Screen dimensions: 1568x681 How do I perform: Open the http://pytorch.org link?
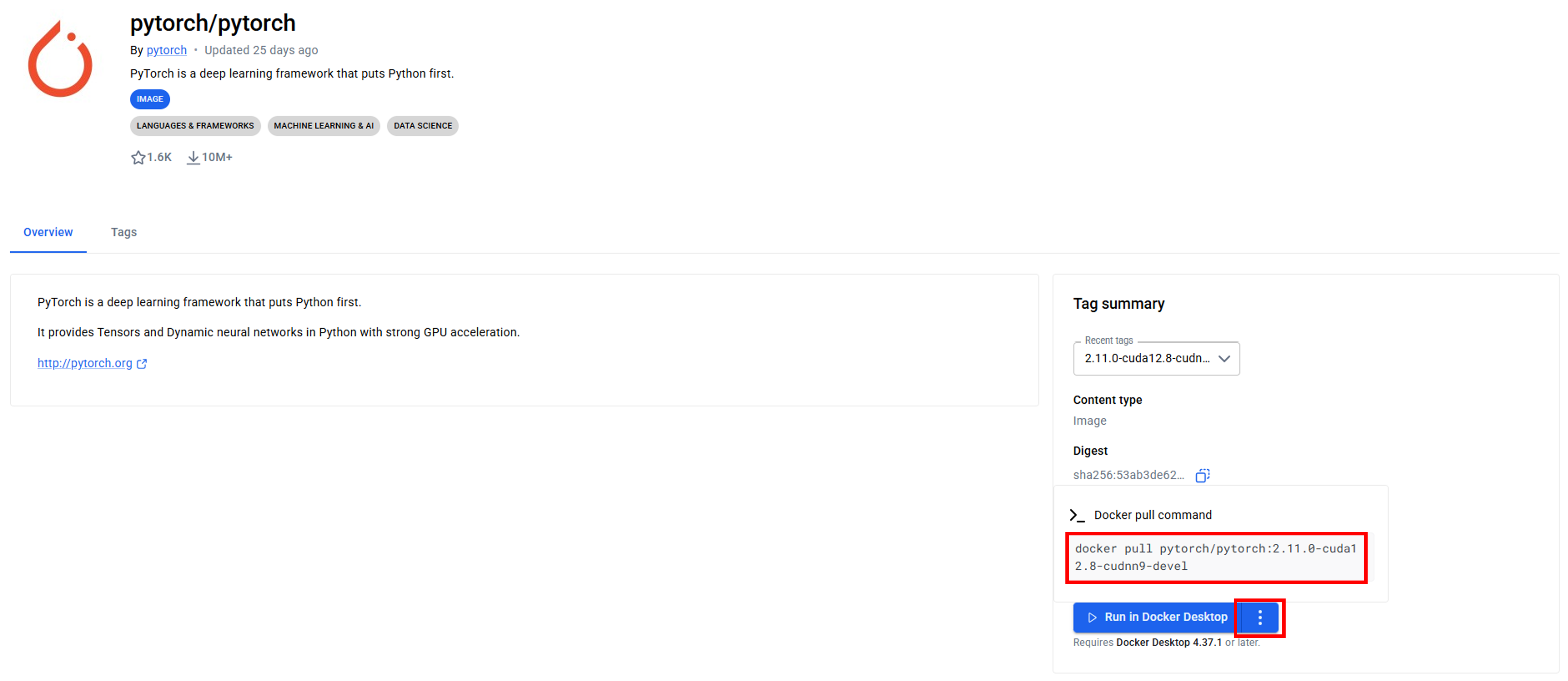[x=84, y=363]
